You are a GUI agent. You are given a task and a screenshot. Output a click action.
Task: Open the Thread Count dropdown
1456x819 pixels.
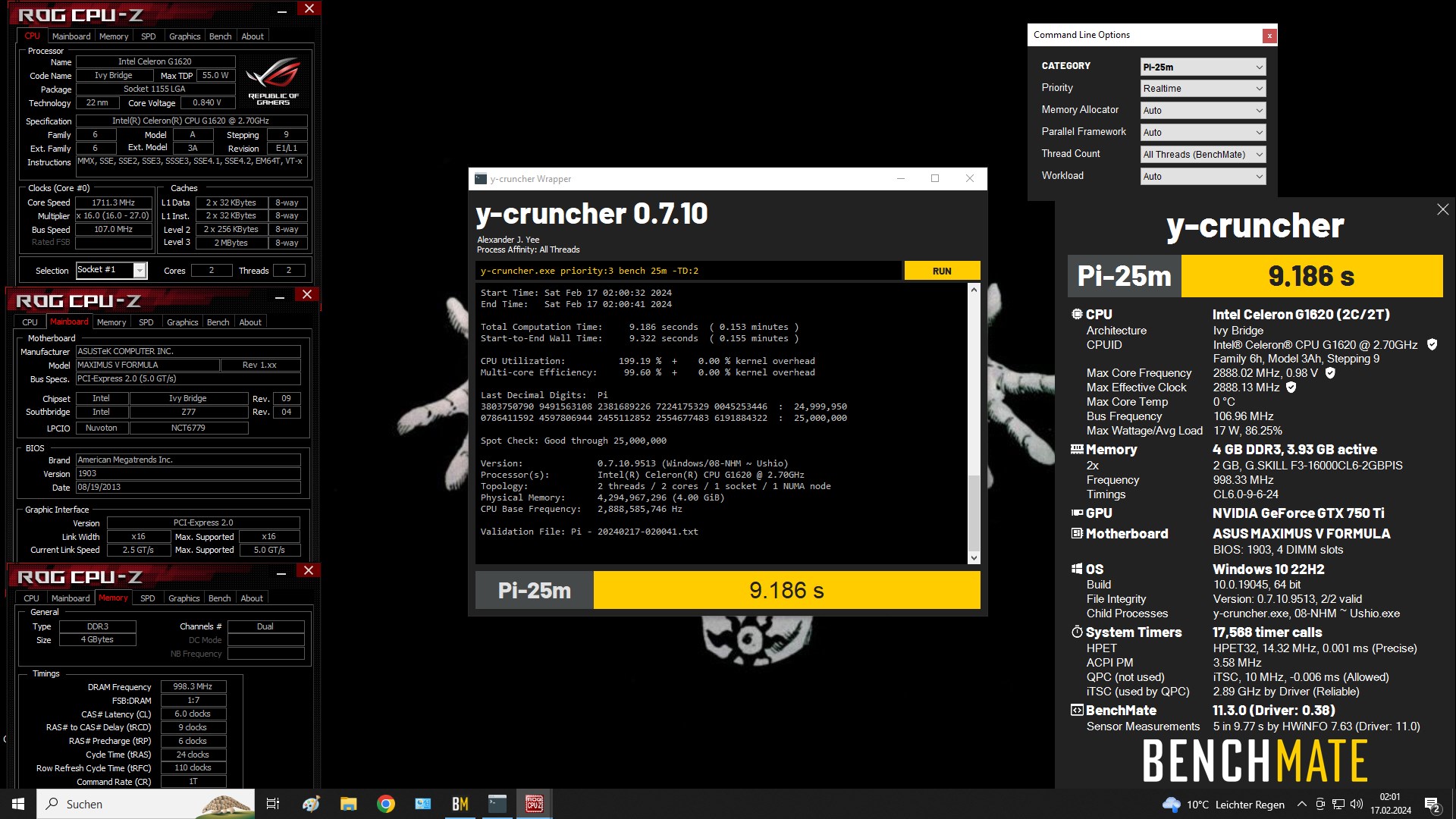click(1203, 155)
